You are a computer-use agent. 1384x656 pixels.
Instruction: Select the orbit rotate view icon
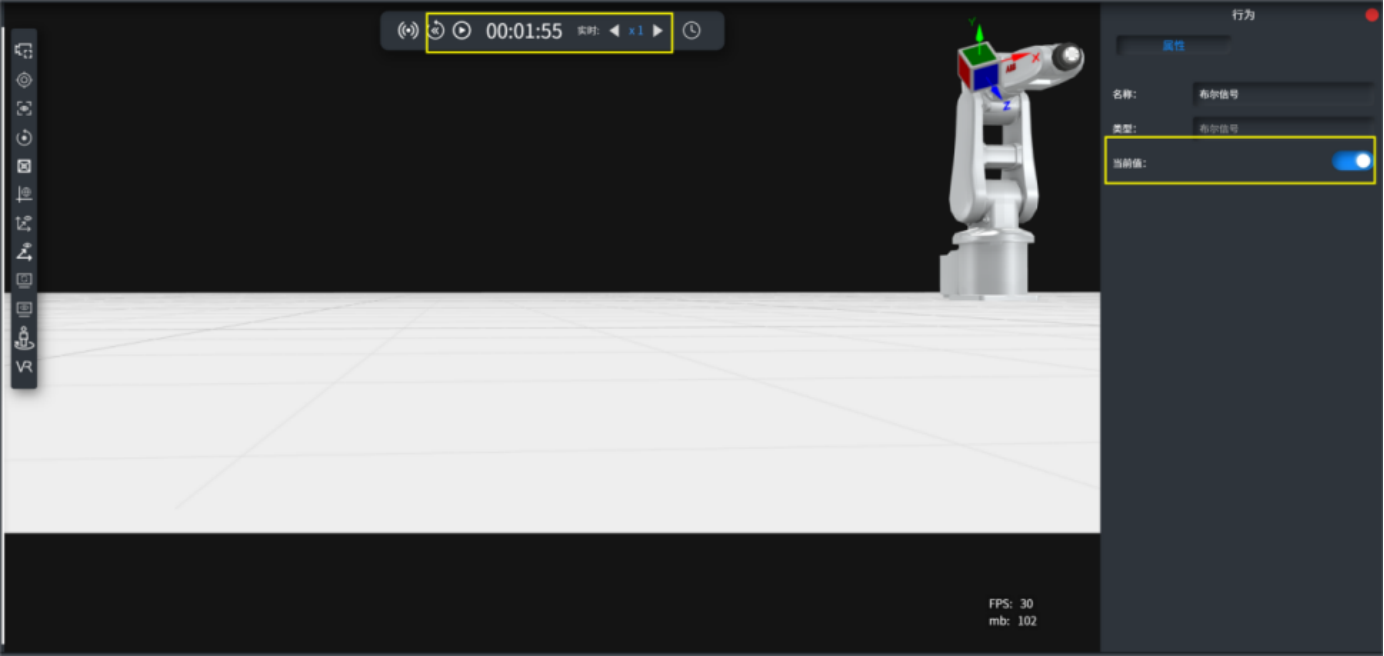coord(24,138)
